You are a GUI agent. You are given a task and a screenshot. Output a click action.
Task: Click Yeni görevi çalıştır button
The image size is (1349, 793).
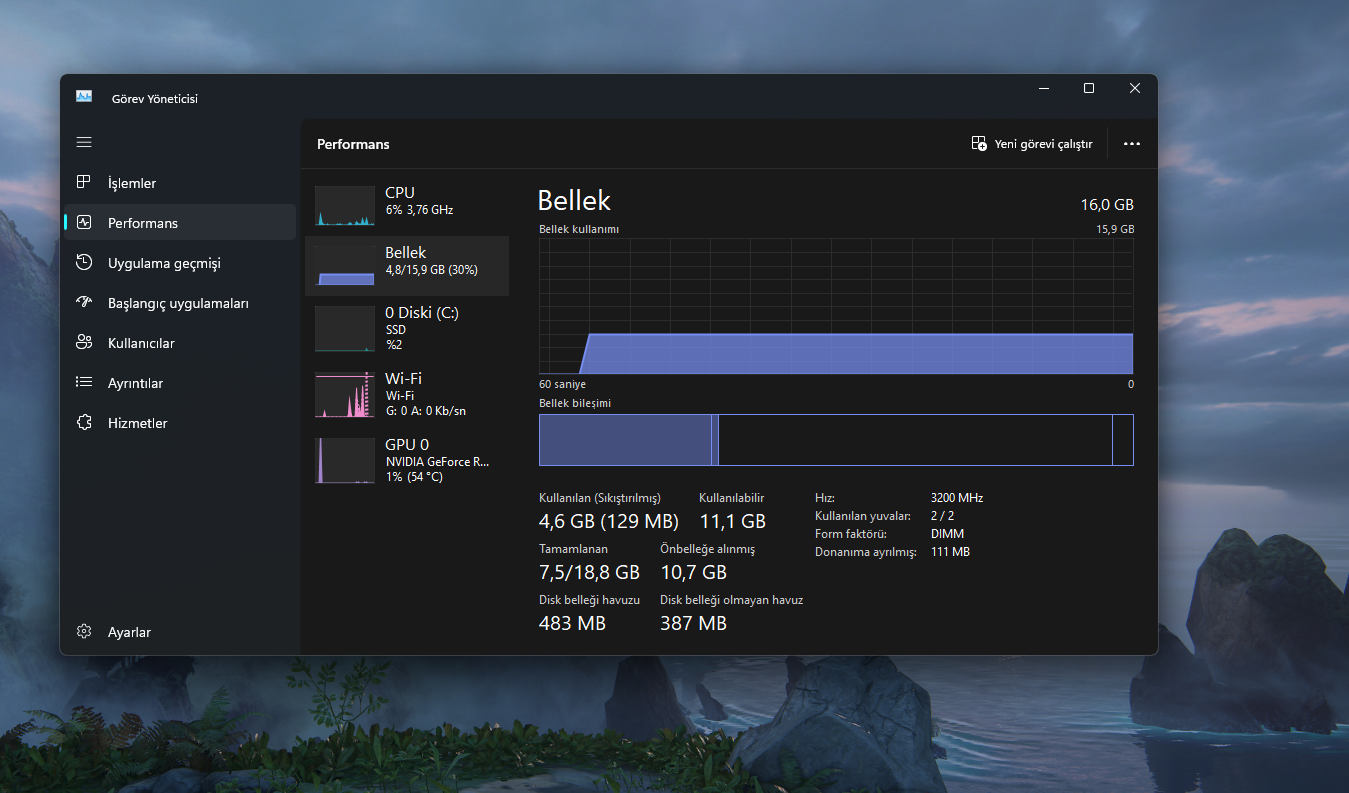click(1032, 144)
